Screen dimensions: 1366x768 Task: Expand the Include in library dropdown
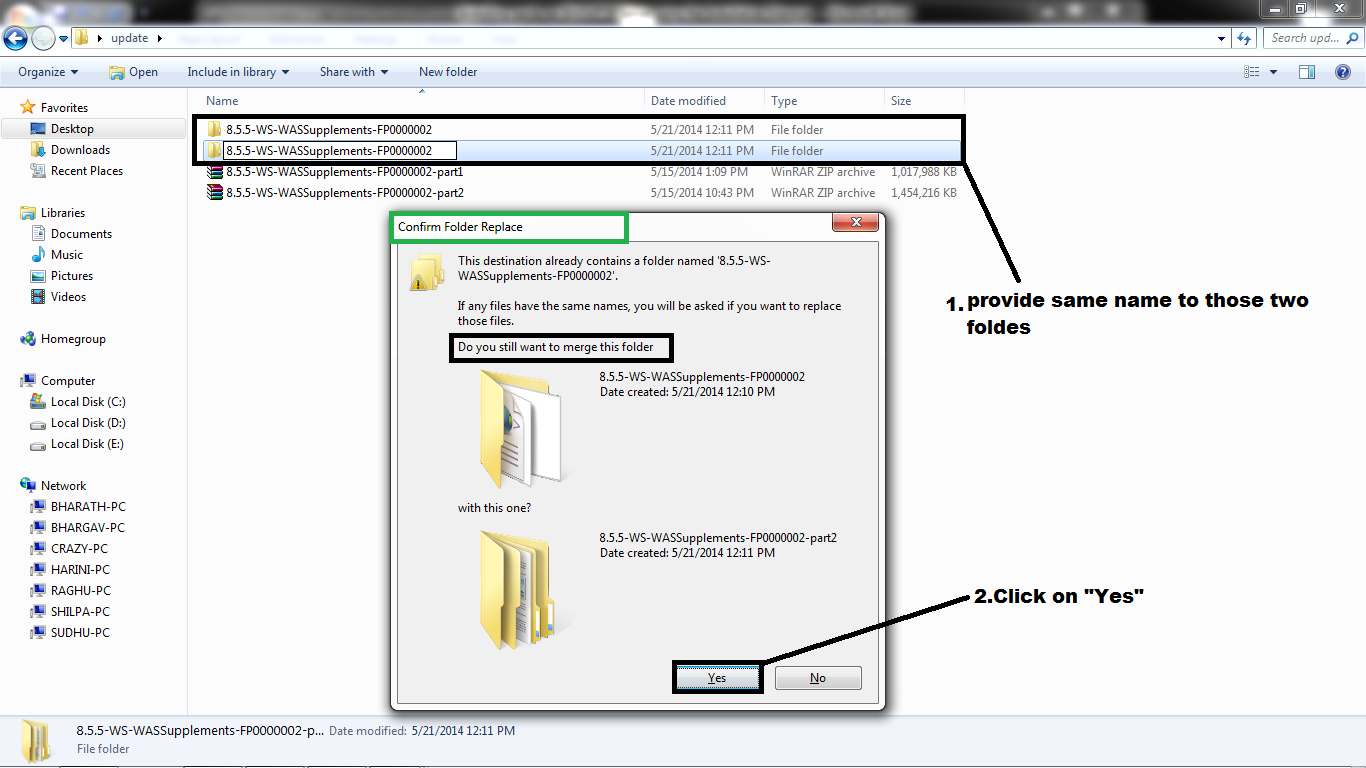click(238, 71)
